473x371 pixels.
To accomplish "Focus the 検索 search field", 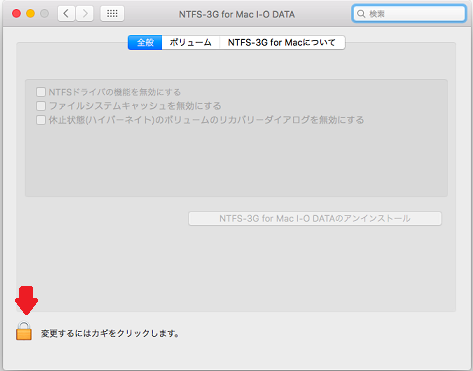I will pos(409,14).
